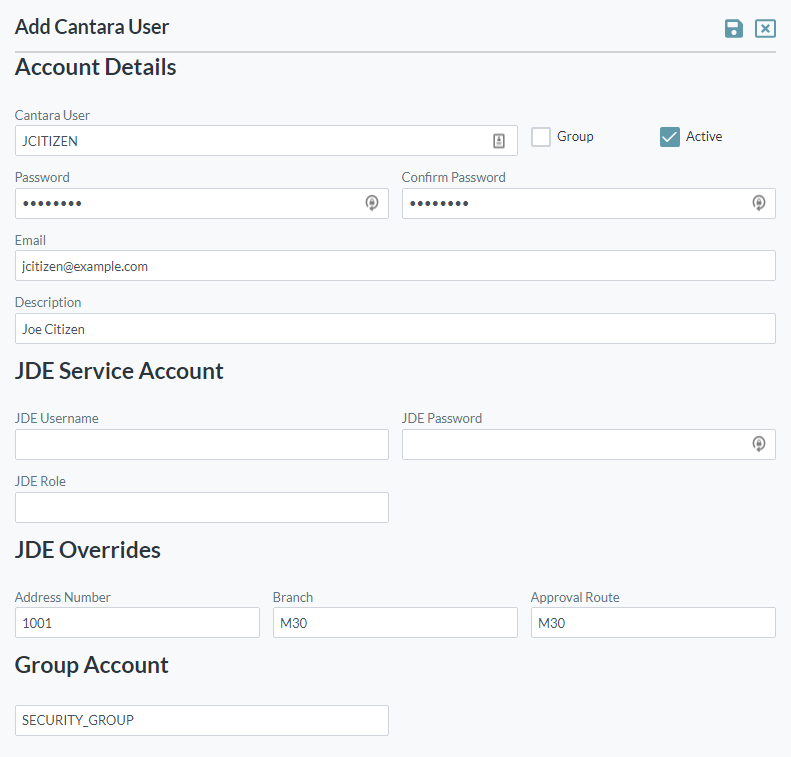Click into the JDE Password field
The width and height of the screenshot is (791, 757).
[575, 445]
